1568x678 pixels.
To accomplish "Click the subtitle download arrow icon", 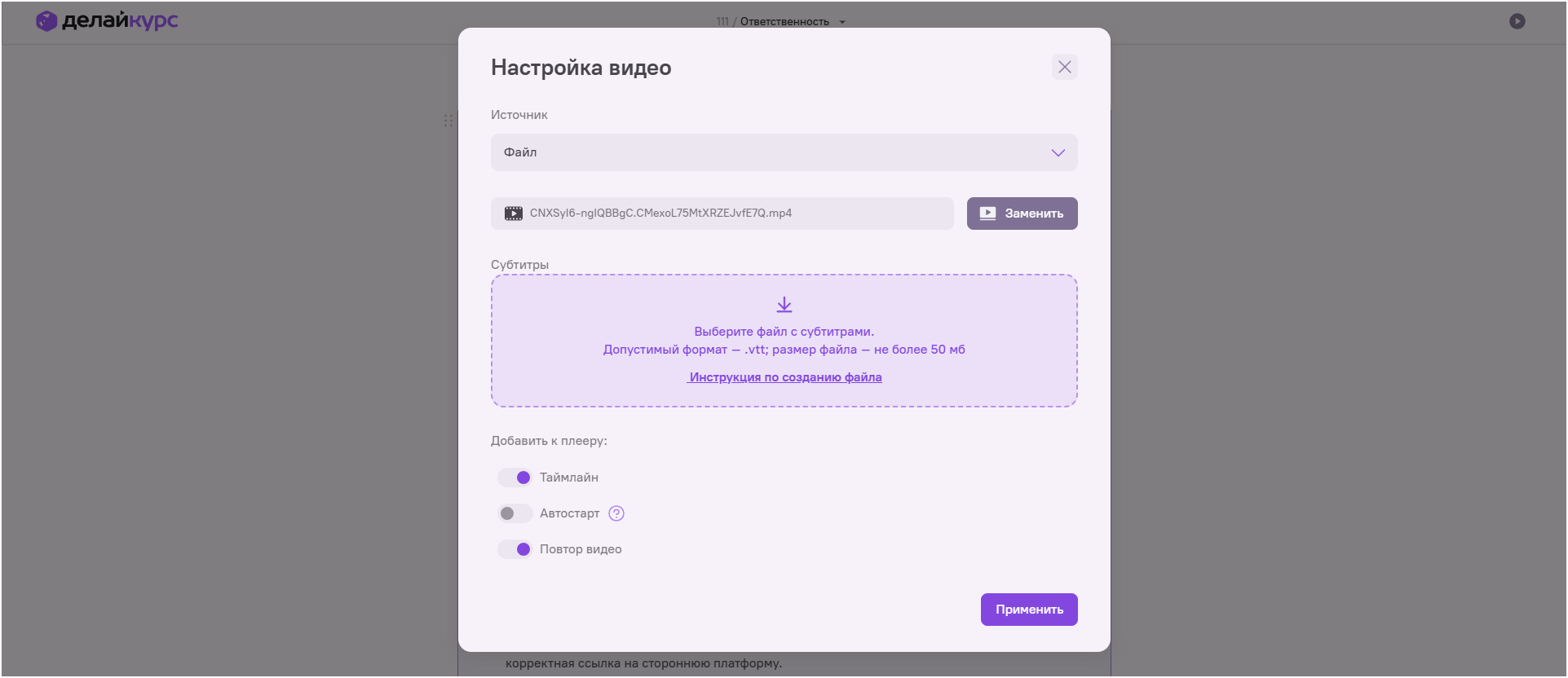I will pyautogui.click(x=784, y=305).
